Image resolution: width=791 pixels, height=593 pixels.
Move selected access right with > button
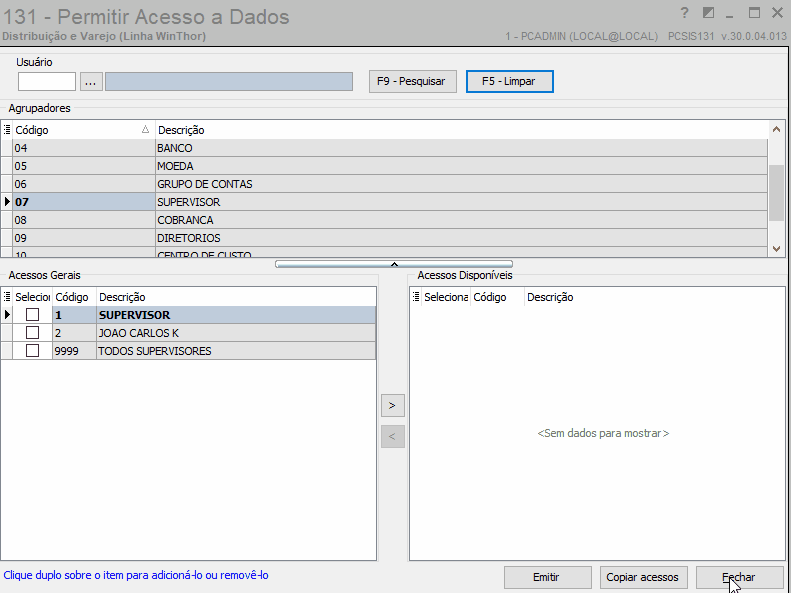tap(392, 405)
